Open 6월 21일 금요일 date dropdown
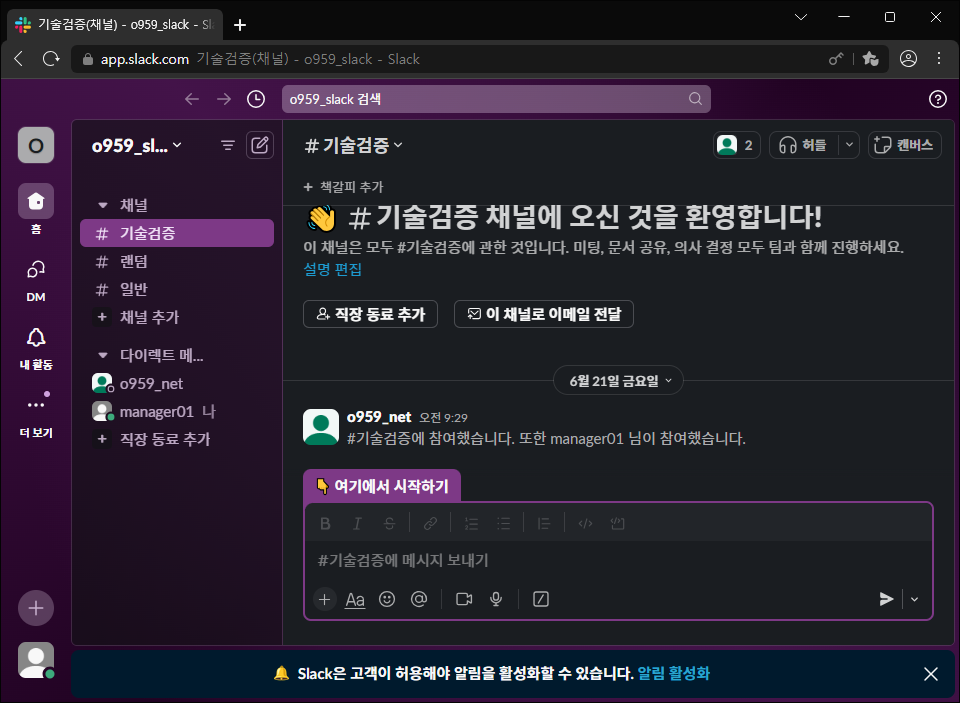The width and height of the screenshot is (960, 703). tap(618, 381)
